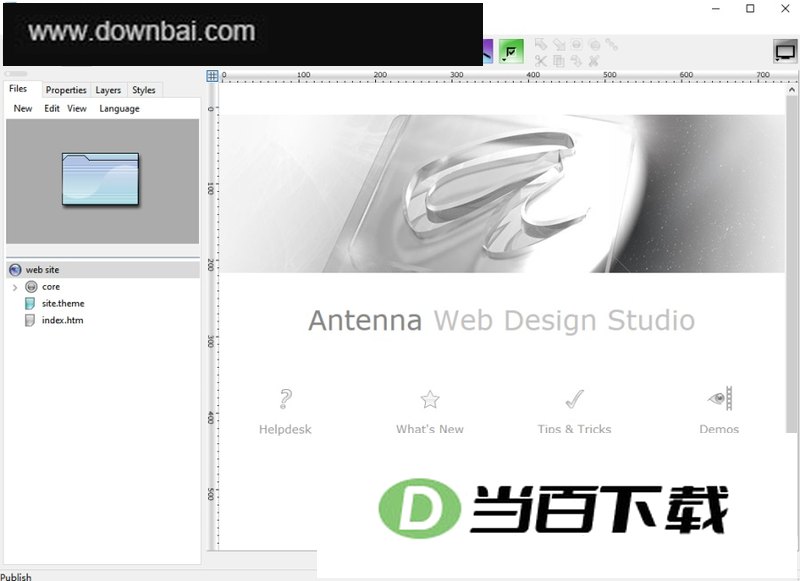Switch to the Layers tab

108,90
